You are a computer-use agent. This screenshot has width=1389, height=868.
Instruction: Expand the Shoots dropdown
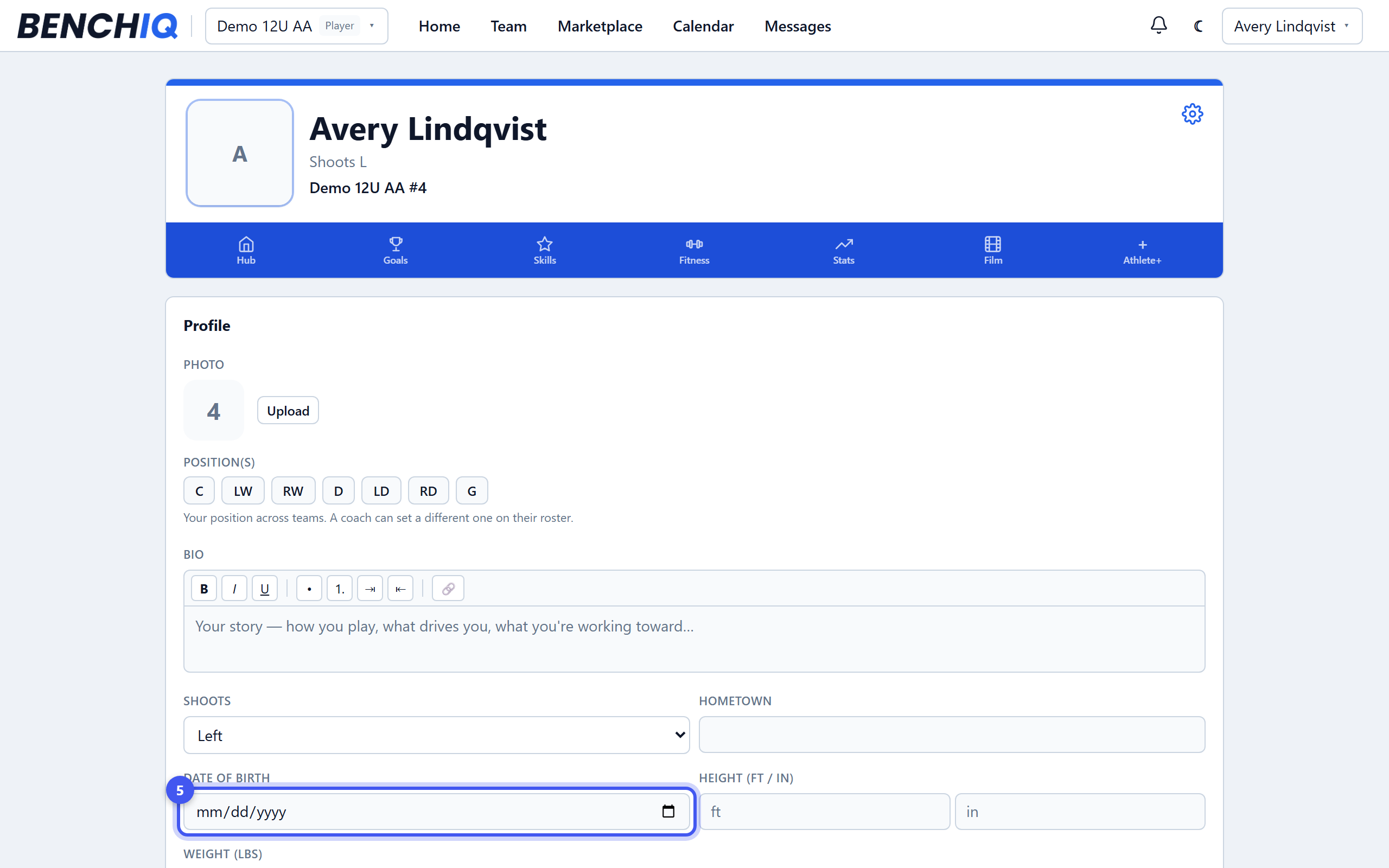[436, 735]
